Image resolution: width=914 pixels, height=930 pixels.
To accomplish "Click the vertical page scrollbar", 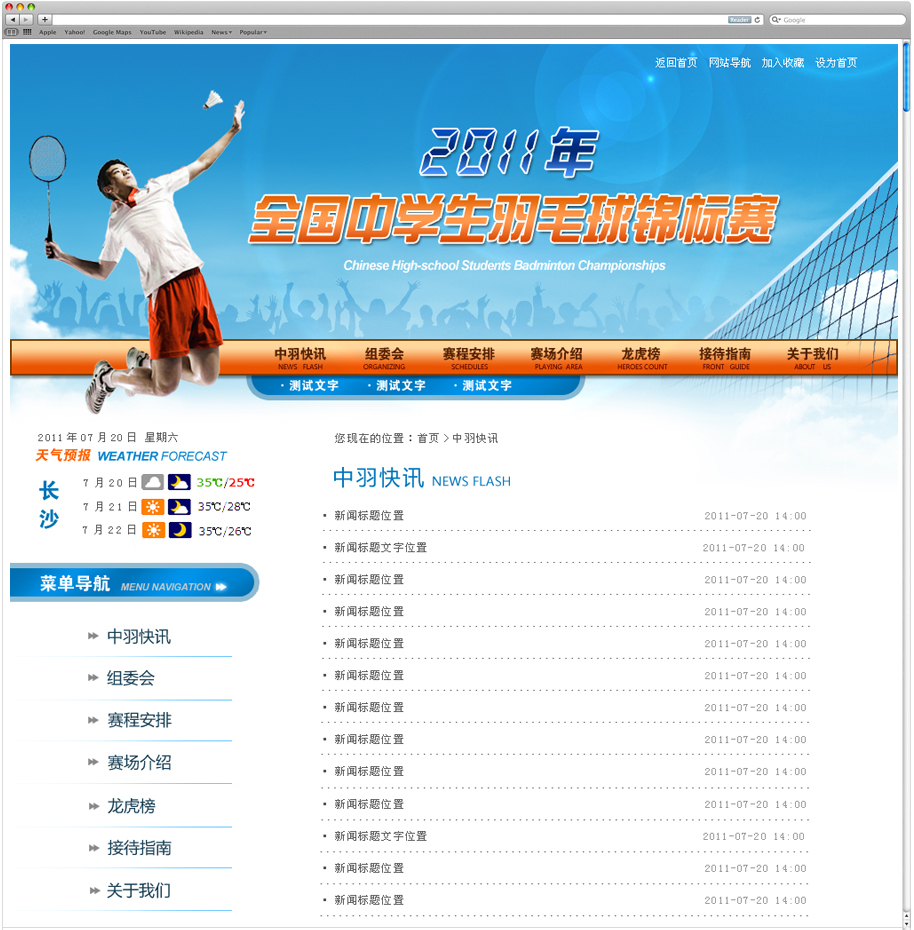I will (x=906, y=80).
